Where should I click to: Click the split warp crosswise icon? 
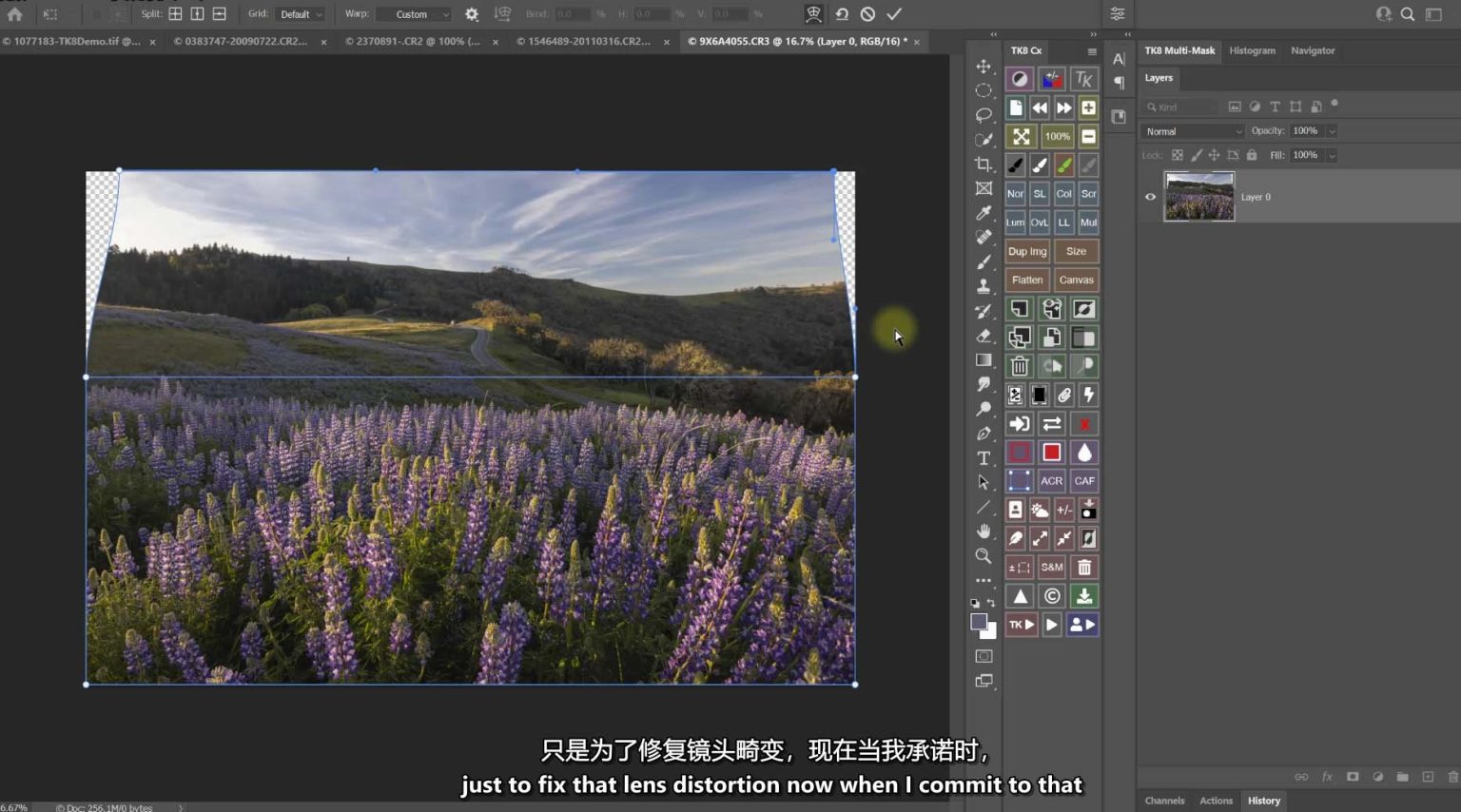(x=176, y=14)
